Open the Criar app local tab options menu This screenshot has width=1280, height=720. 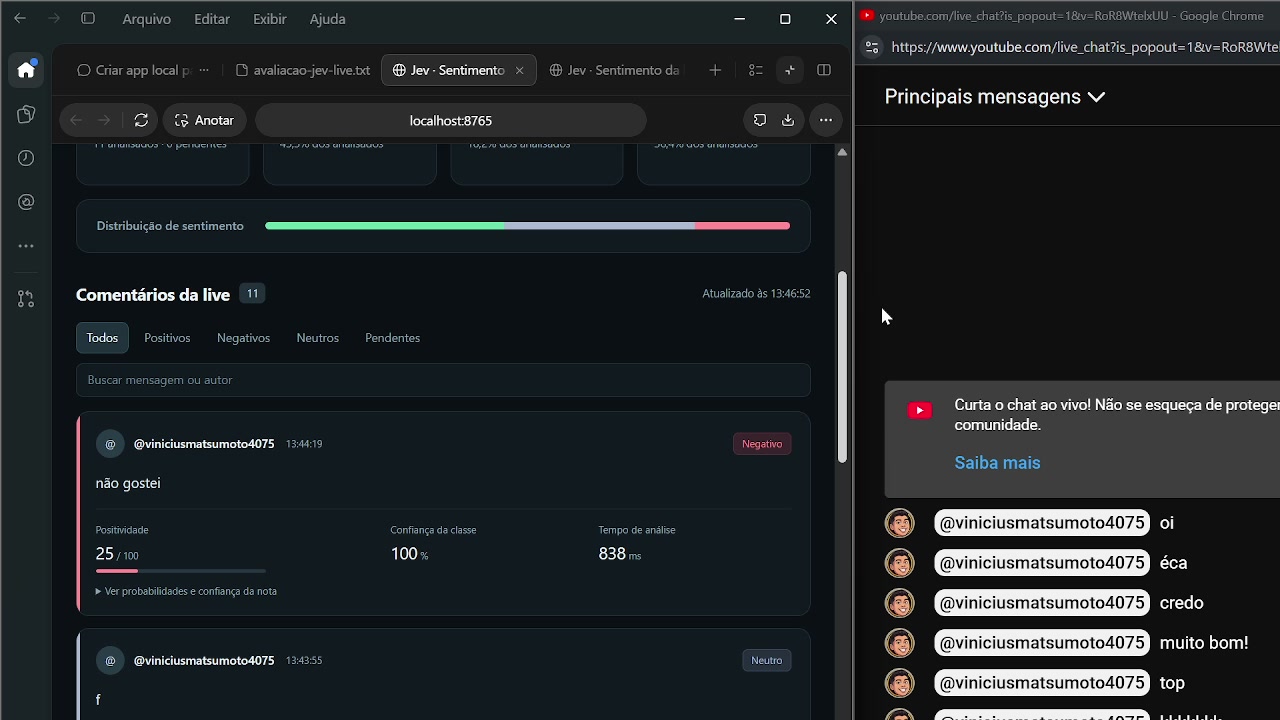[204, 70]
